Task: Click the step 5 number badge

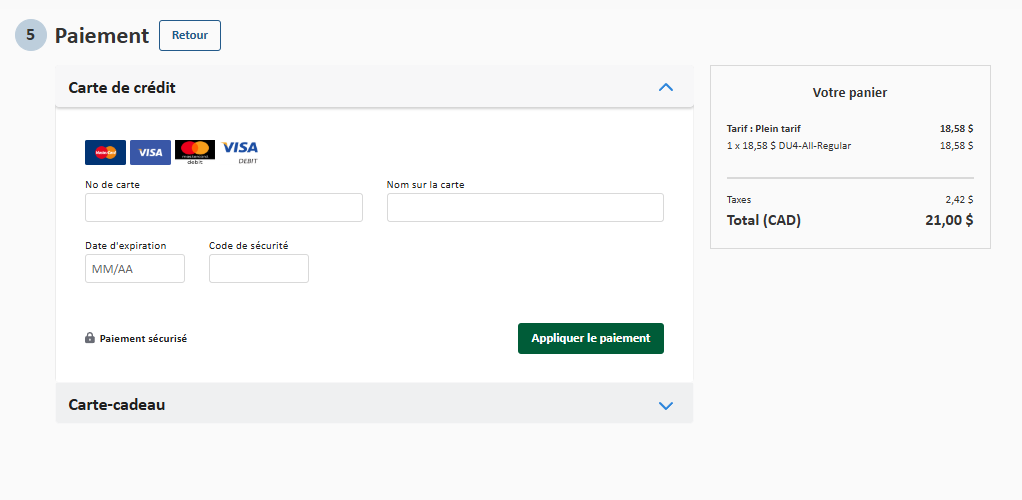Action: 30,35
